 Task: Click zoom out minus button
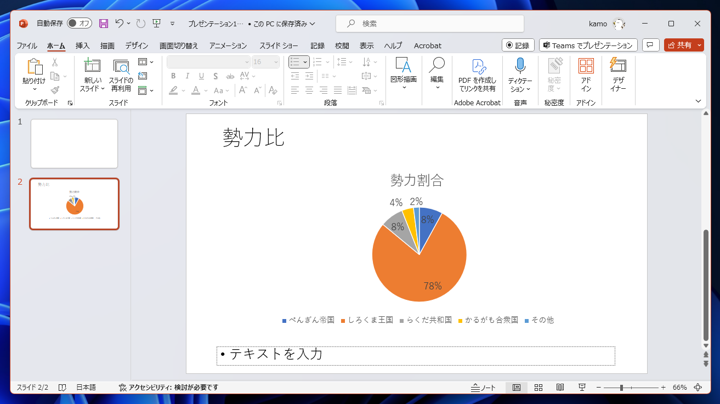(x=598, y=387)
